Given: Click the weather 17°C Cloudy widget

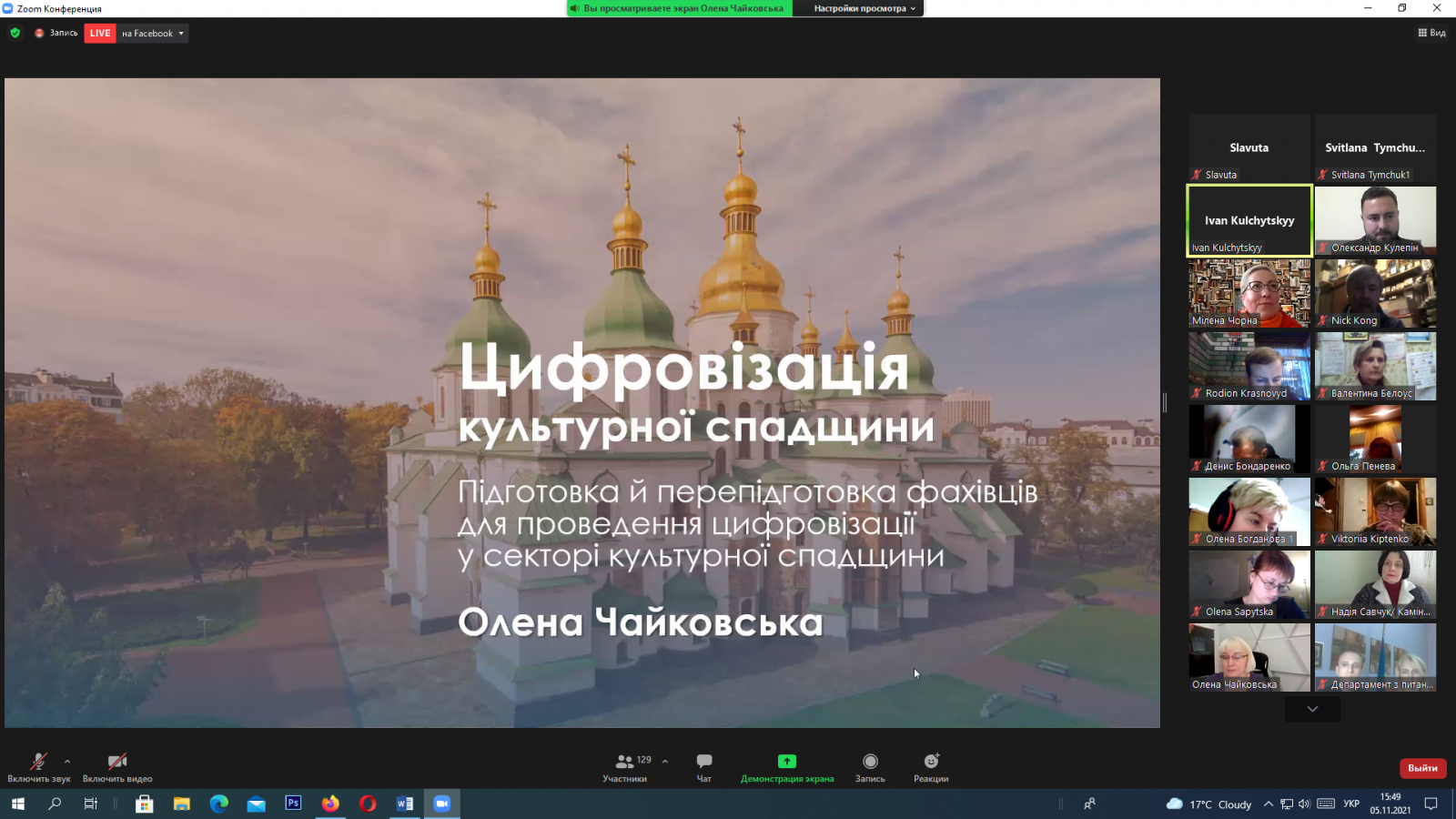Looking at the screenshot, I should [x=1209, y=804].
